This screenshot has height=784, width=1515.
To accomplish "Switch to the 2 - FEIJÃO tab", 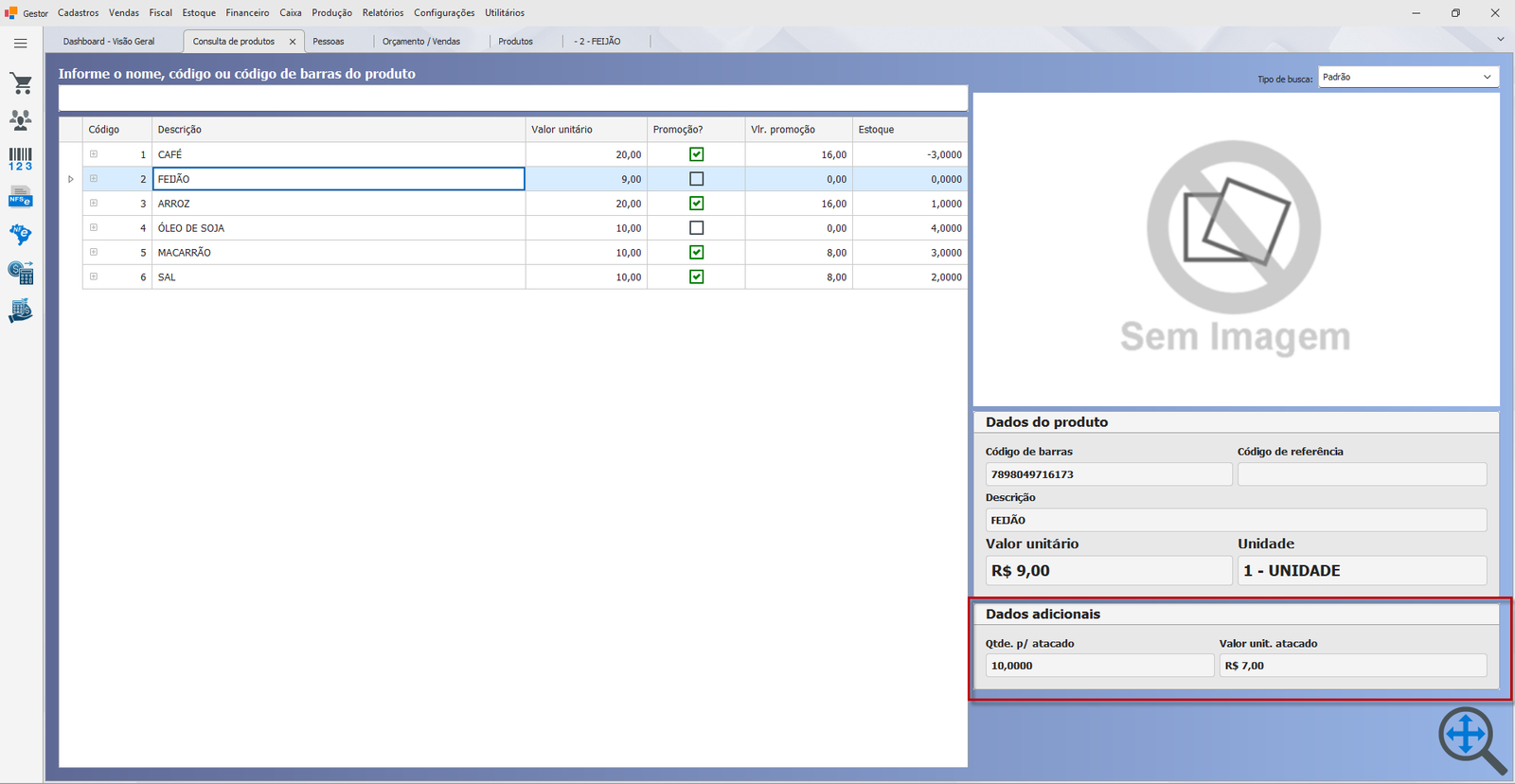I will pos(597,42).
